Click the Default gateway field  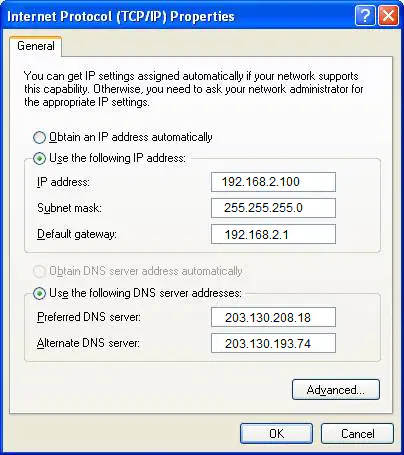[x=273, y=234]
